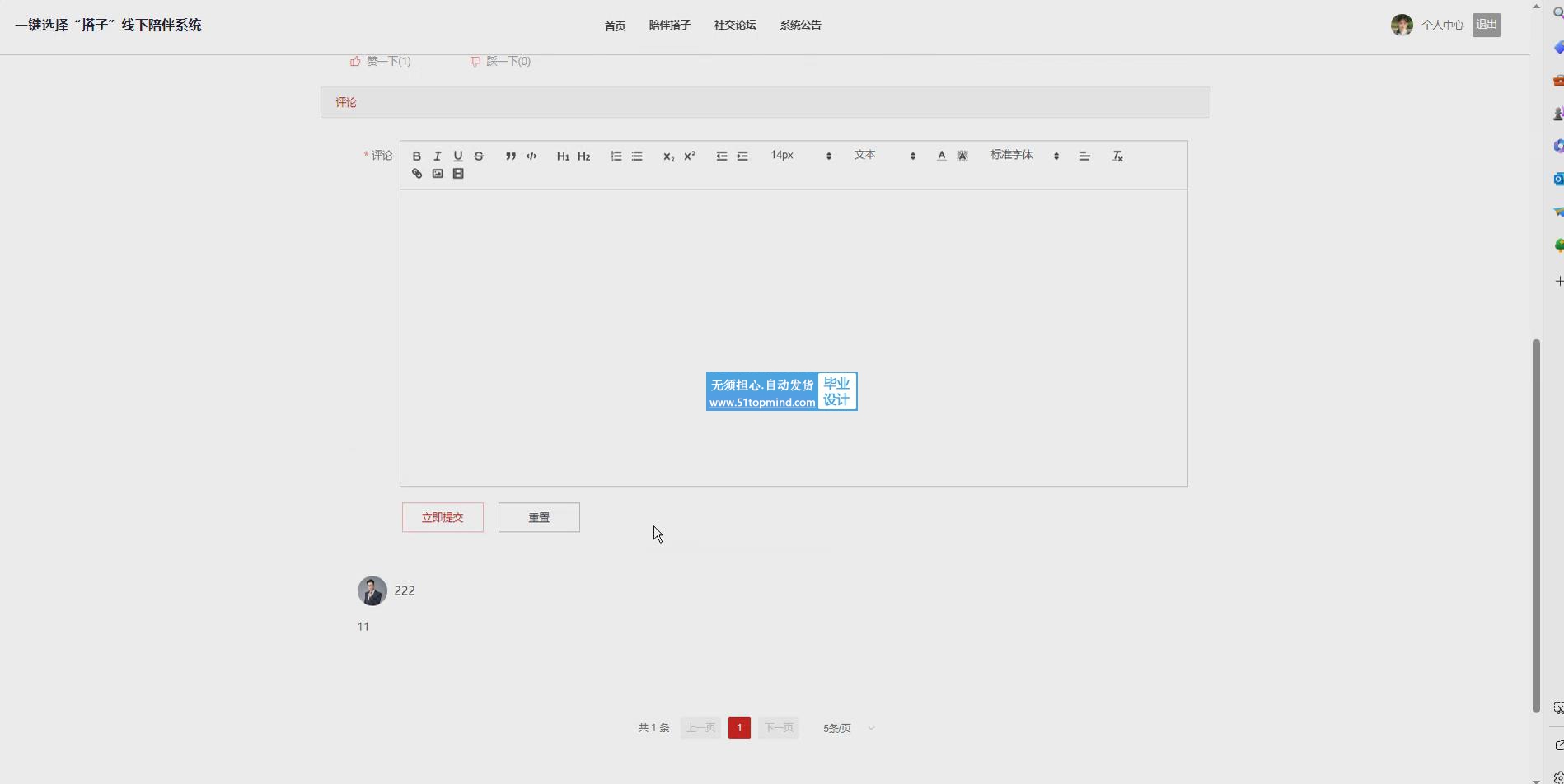
Task: Open 社交论坛 navigation item
Action: point(735,26)
